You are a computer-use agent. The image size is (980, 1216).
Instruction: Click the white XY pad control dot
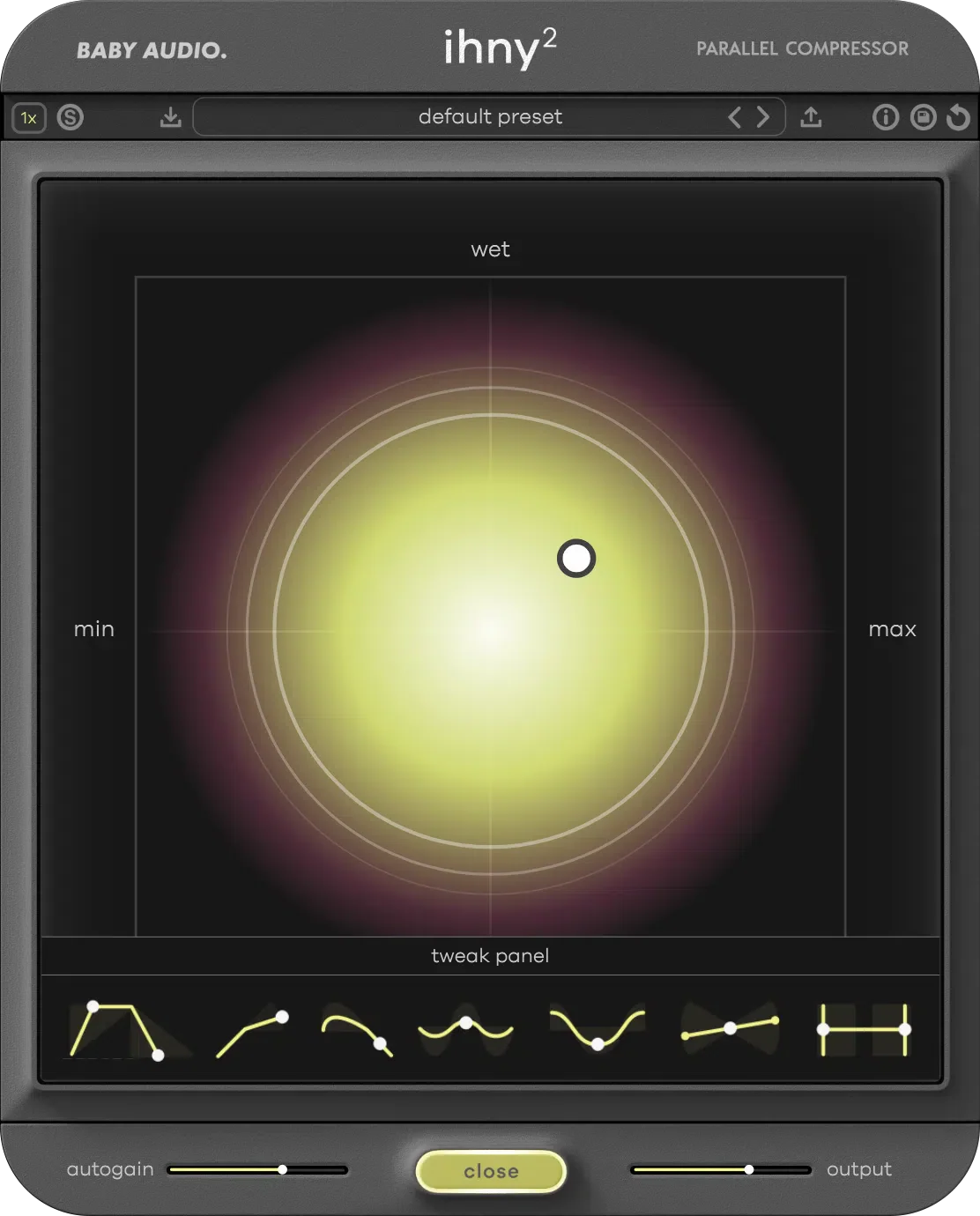pos(576,559)
